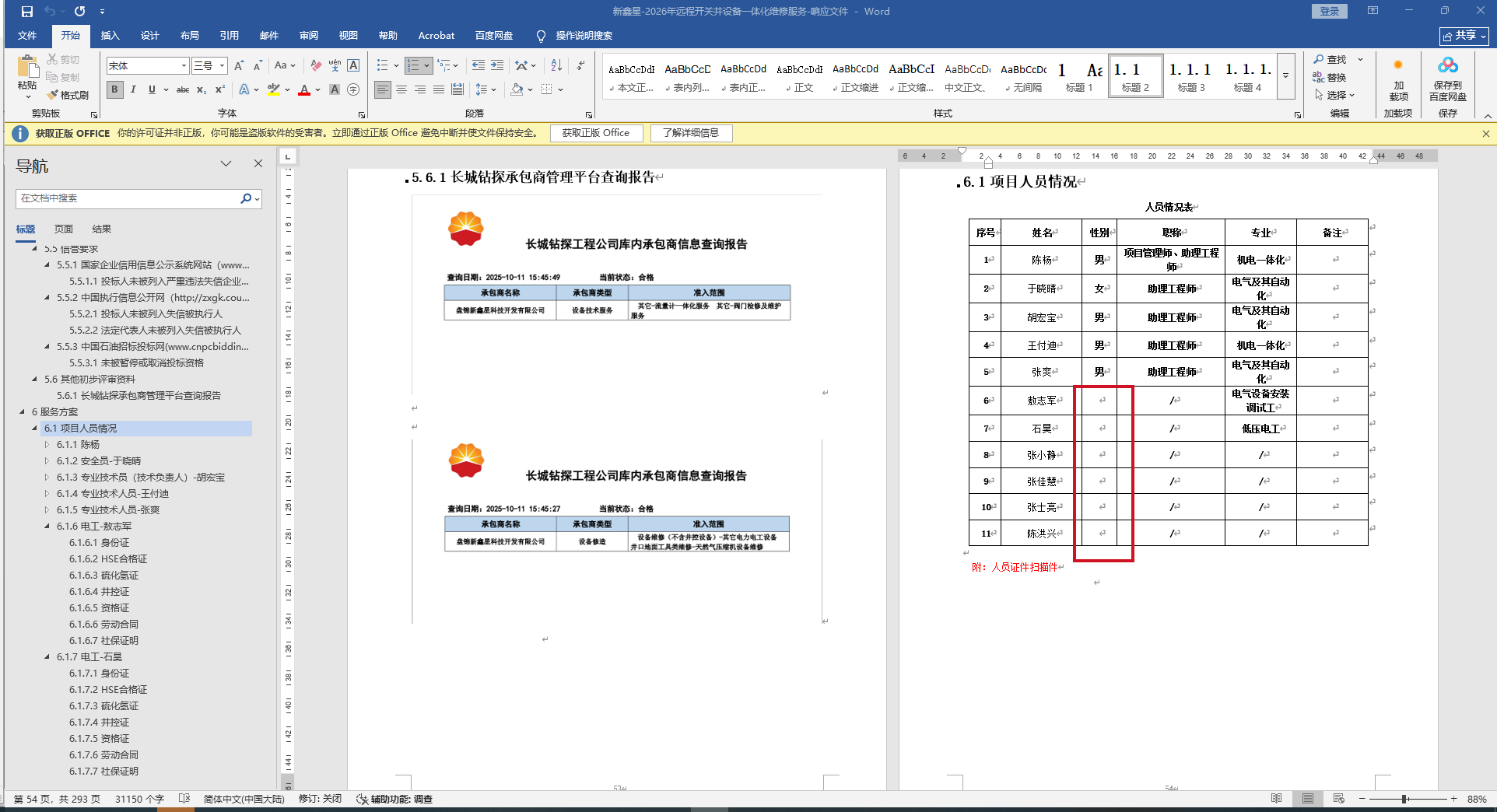This screenshot has height=812, width=1497.
Task: Click the 了解详细信息 button
Action: tap(691, 133)
